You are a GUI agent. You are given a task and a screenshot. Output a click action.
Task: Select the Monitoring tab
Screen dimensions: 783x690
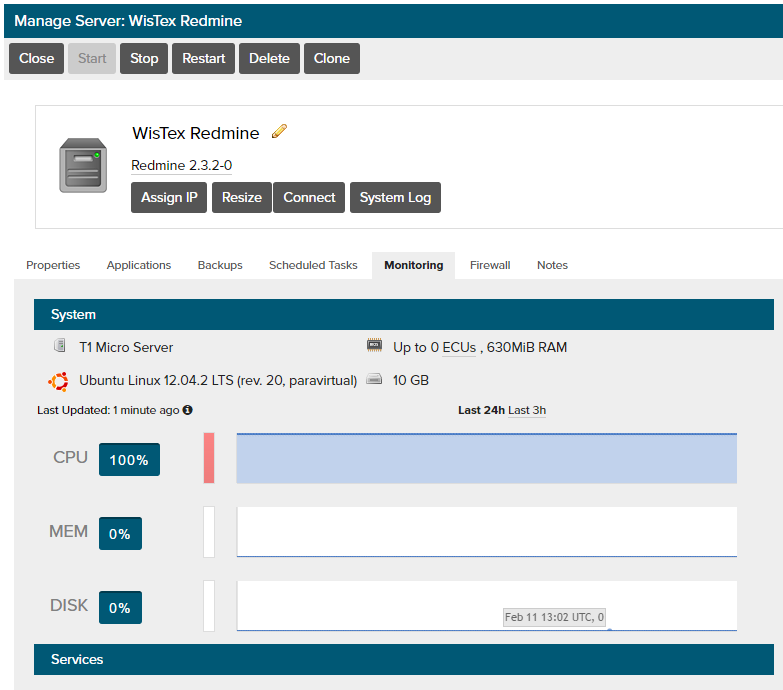(x=413, y=265)
